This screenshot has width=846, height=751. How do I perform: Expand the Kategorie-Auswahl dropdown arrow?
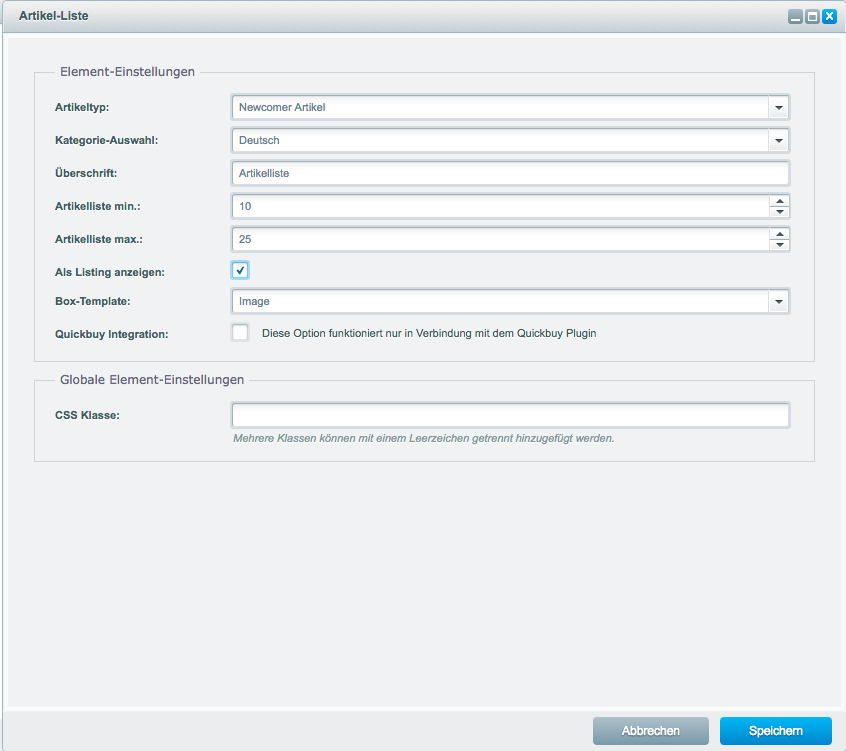pos(779,141)
